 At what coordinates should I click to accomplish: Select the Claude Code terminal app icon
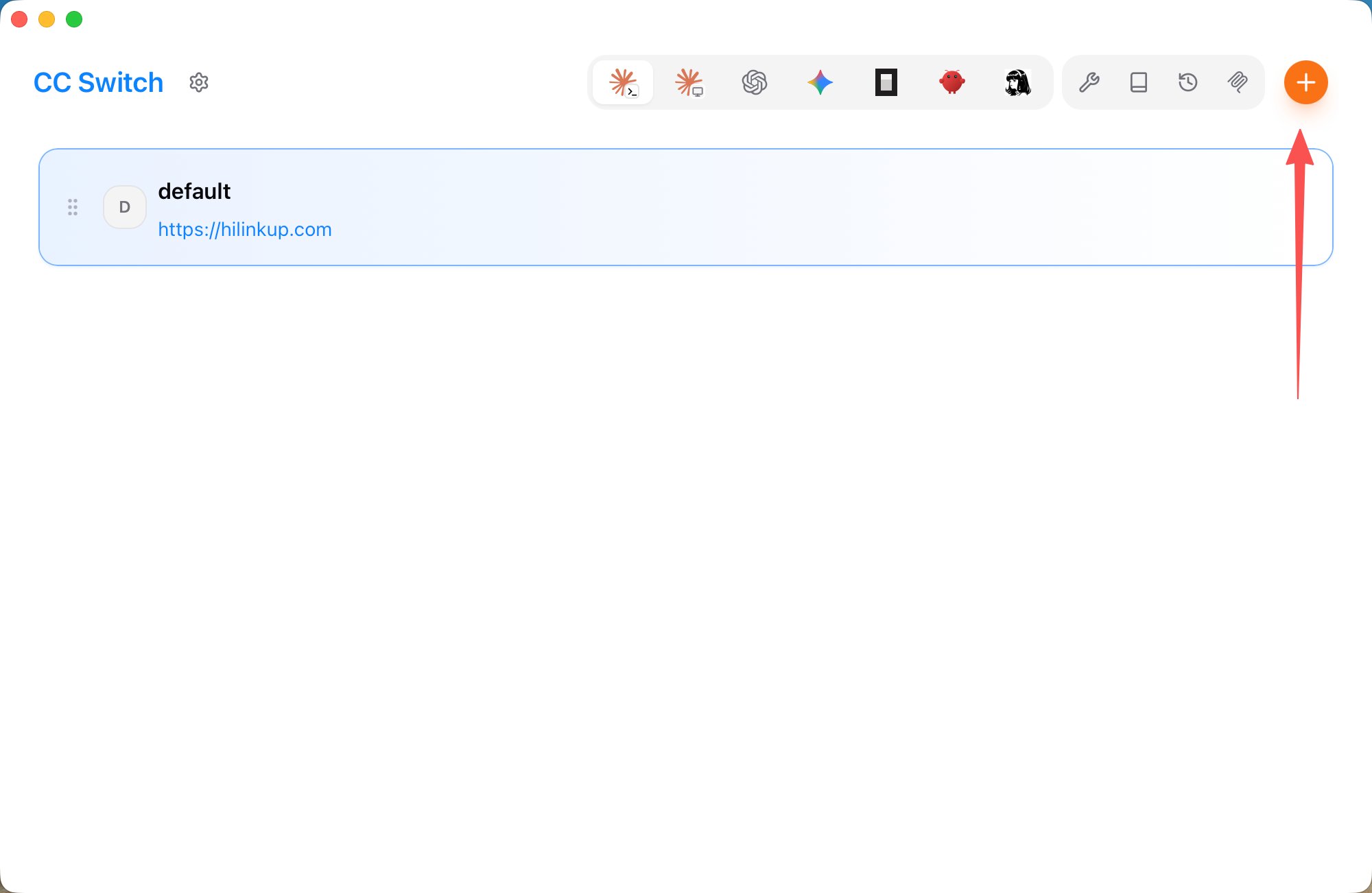pos(623,82)
